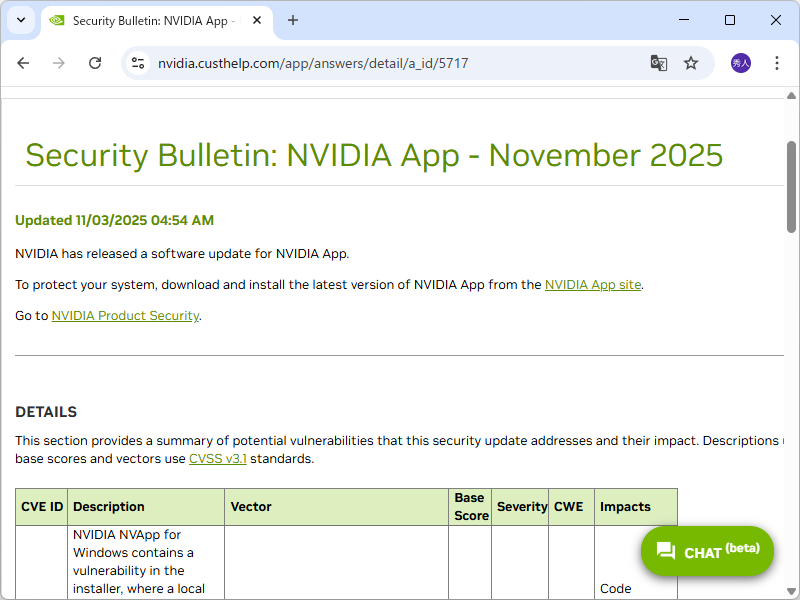Click the 'CWE' column header
The width and height of the screenshot is (800, 600).
(x=571, y=507)
